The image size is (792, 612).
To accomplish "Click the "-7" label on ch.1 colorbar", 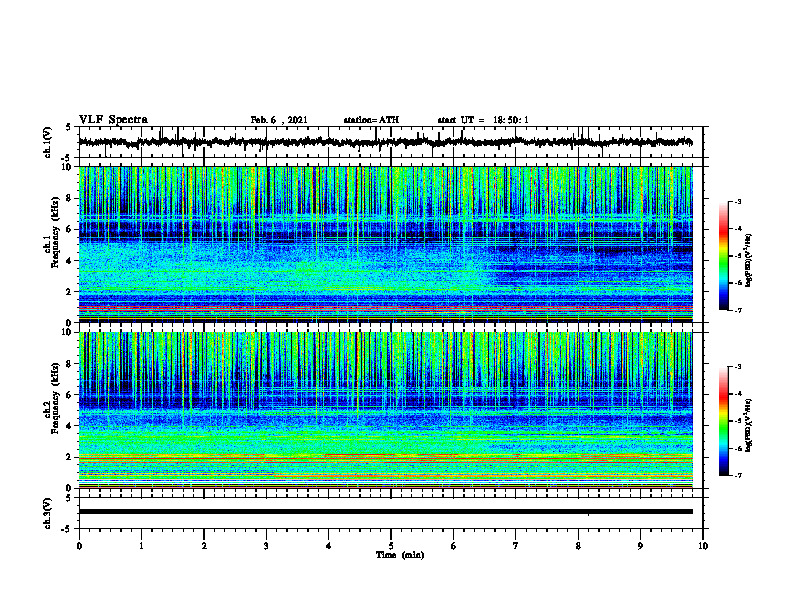I will 738,310.
